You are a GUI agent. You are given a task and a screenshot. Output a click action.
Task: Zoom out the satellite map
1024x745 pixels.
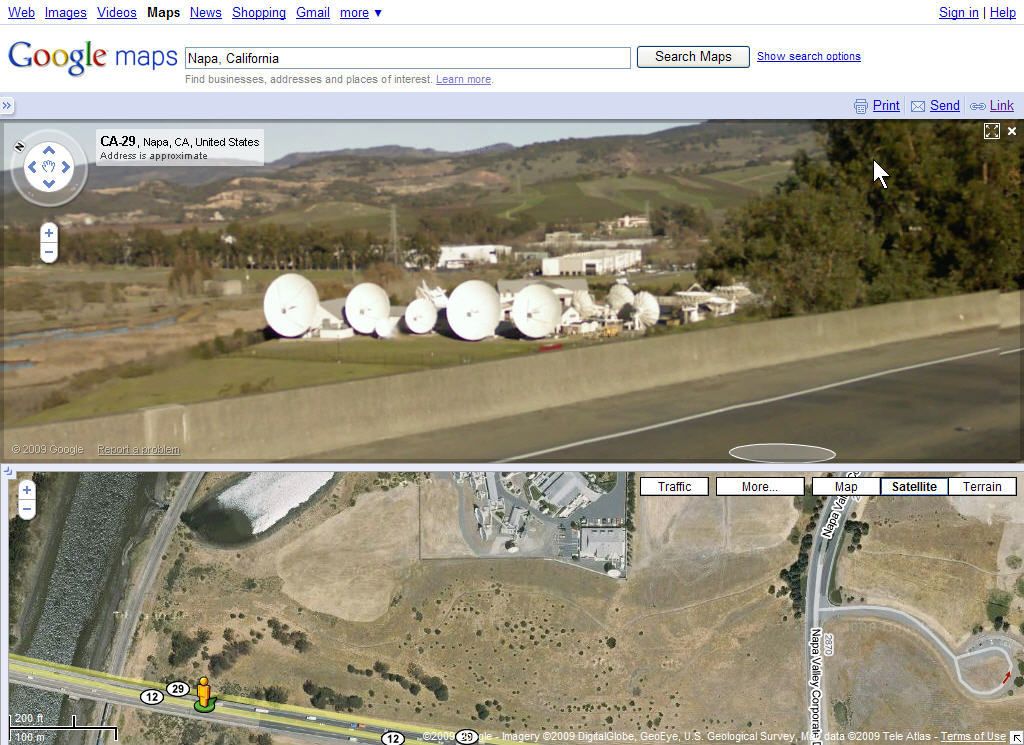pyautogui.click(x=27, y=509)
